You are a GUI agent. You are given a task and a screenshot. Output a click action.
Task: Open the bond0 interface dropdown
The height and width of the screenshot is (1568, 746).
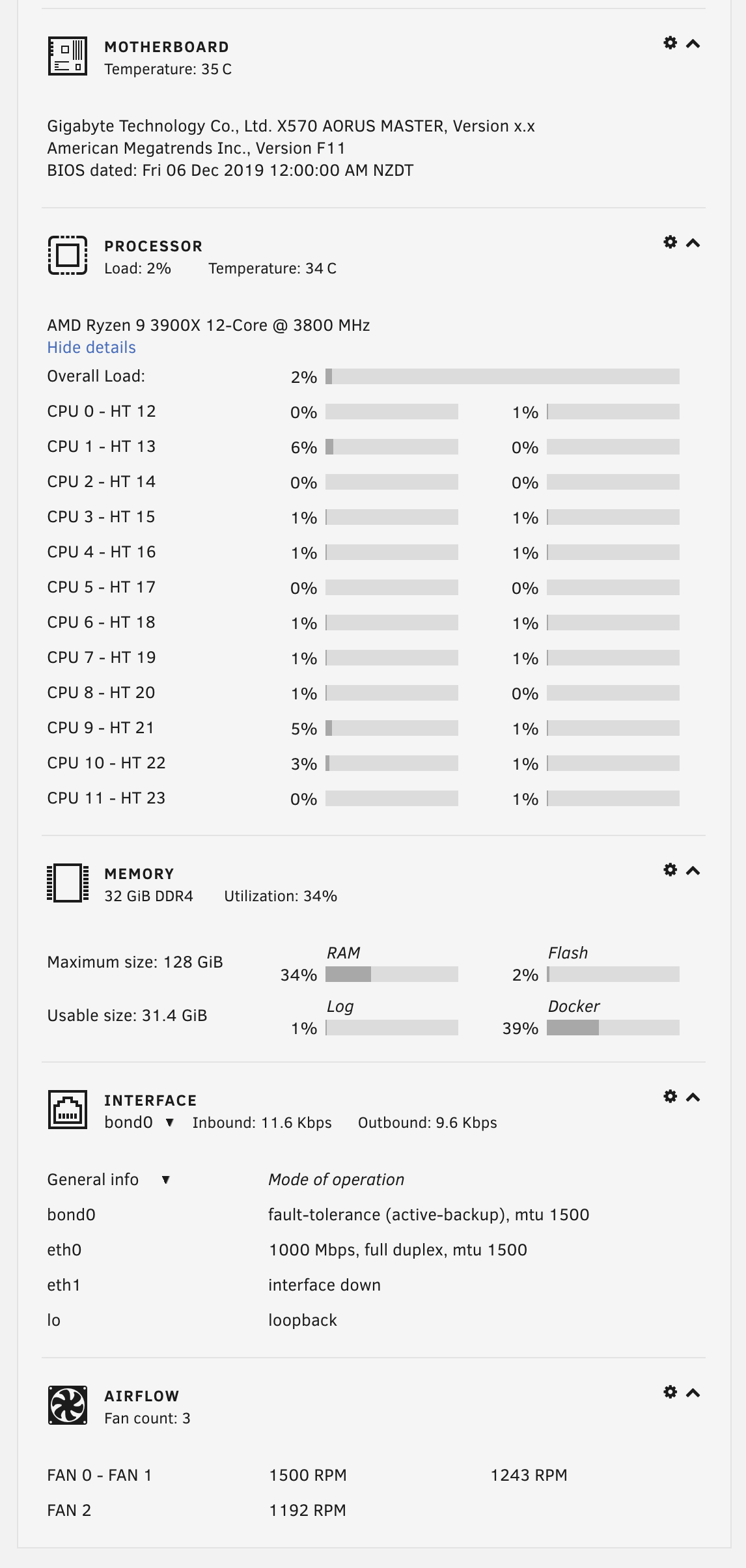pyautogui.click(x=170, y=1123)
